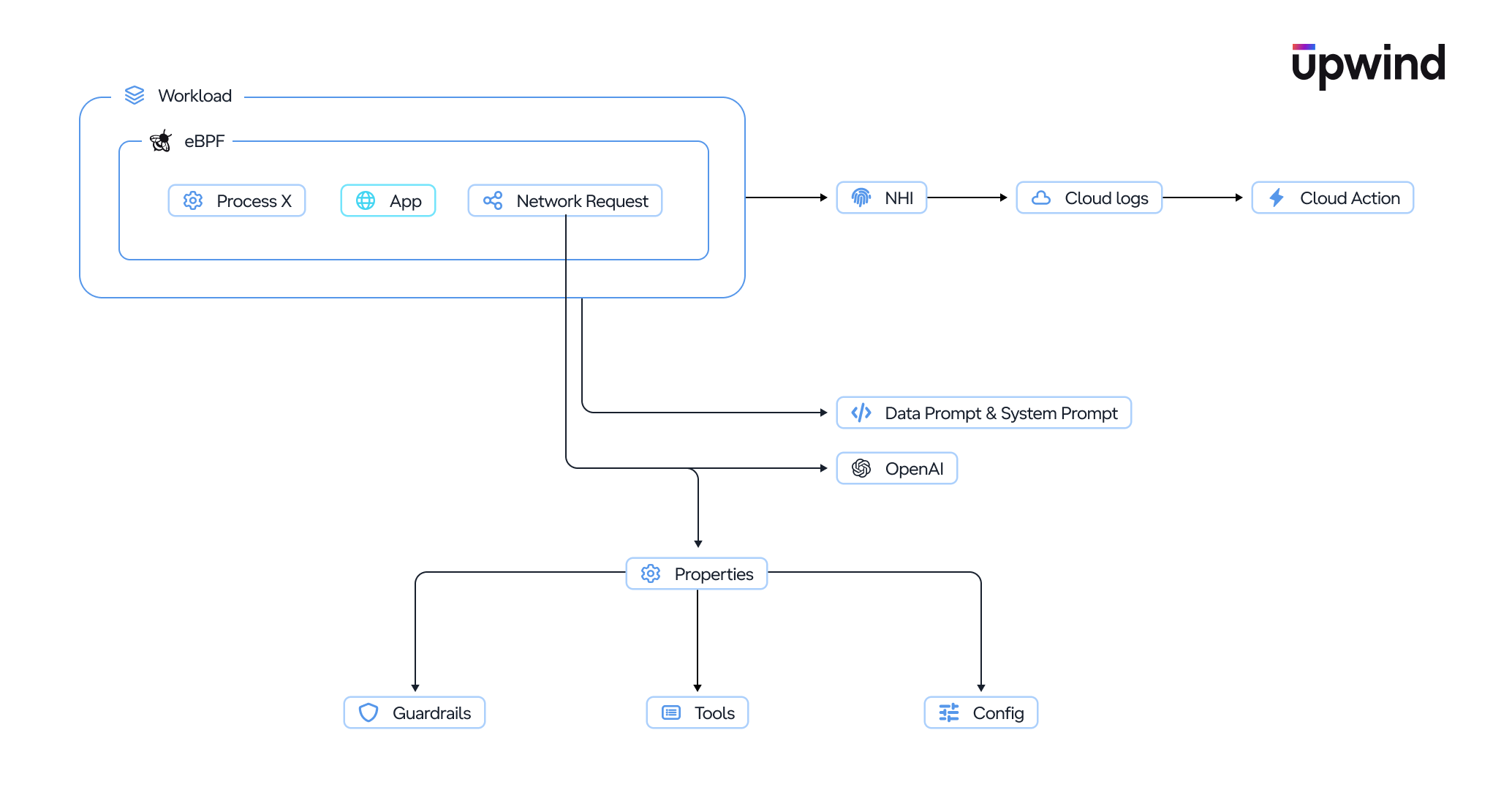Click the Properties gear icon
The height and width of the screenshot is (790, 1512).
coord(651,573)
